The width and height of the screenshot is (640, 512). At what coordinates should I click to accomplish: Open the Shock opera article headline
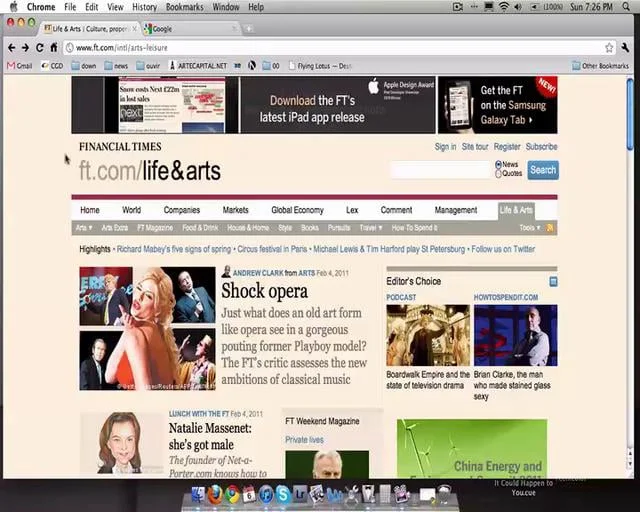pos(264,291)
